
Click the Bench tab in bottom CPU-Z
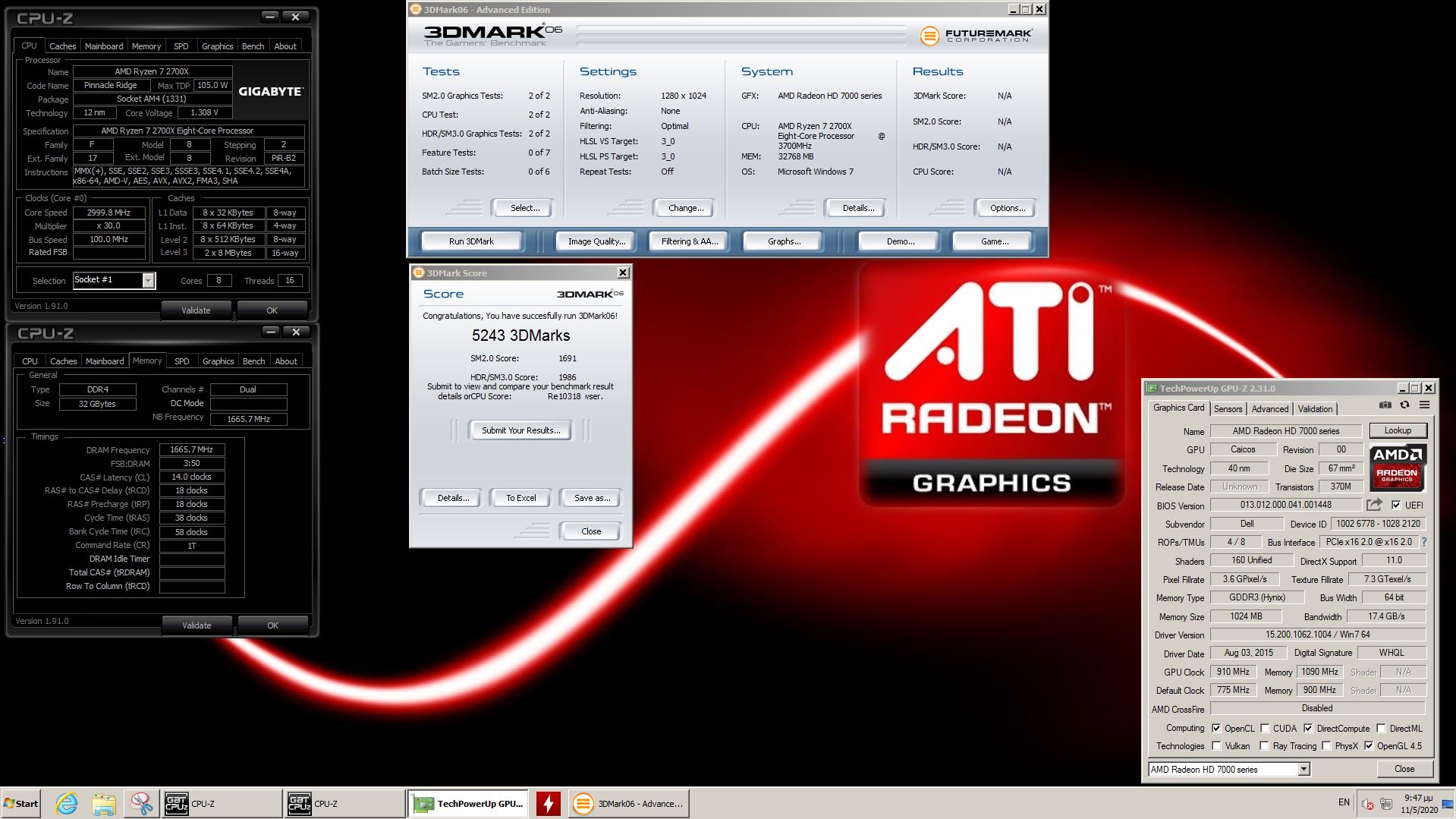pyautogui.click(x=253, y=361)
